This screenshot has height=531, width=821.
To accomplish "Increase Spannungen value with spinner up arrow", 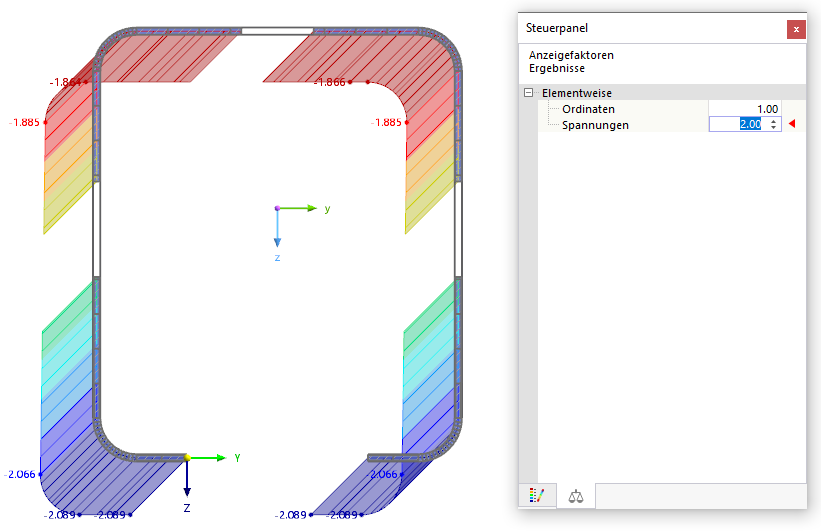I will pos(773,121).
